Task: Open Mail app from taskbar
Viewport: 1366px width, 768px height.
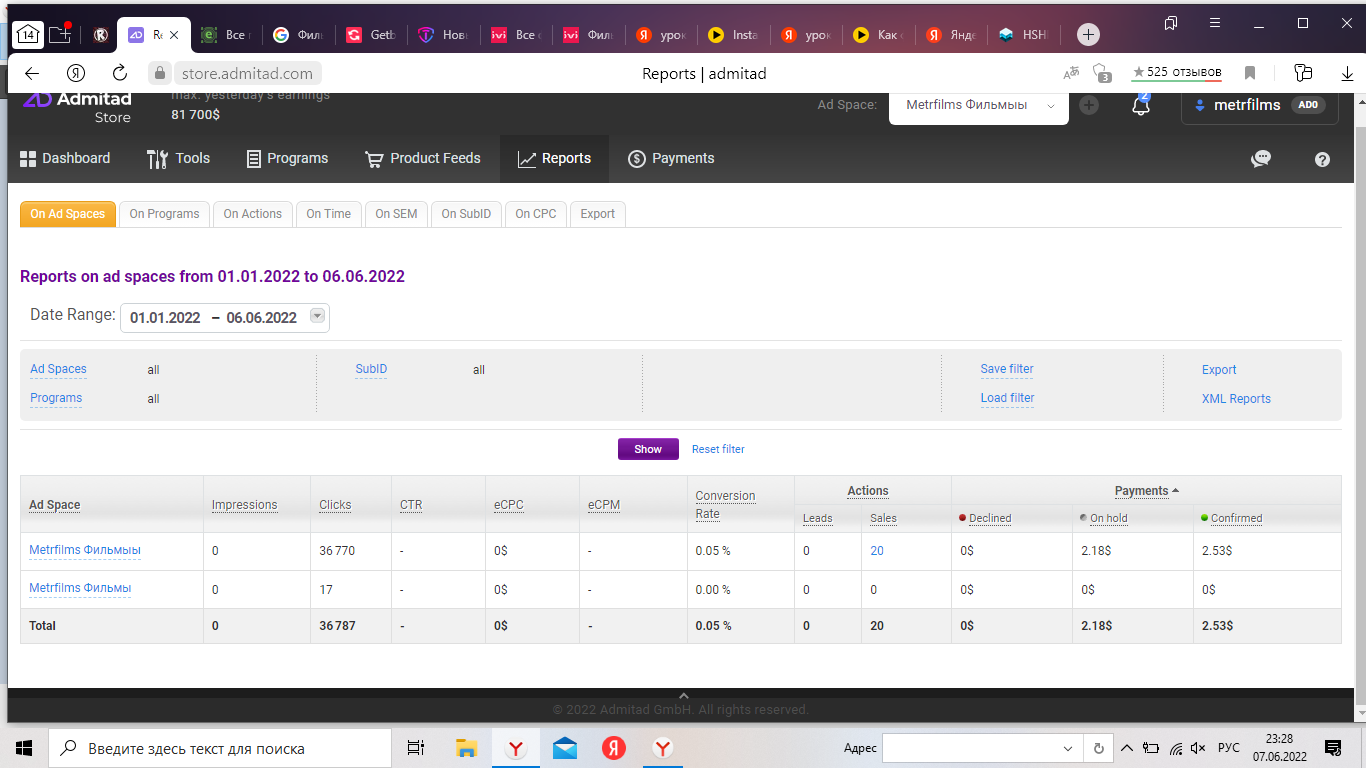Action: click(564, 748)
